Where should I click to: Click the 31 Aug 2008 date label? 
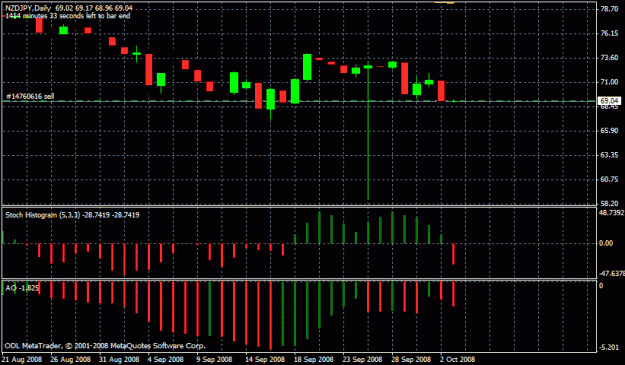point(119,359)
